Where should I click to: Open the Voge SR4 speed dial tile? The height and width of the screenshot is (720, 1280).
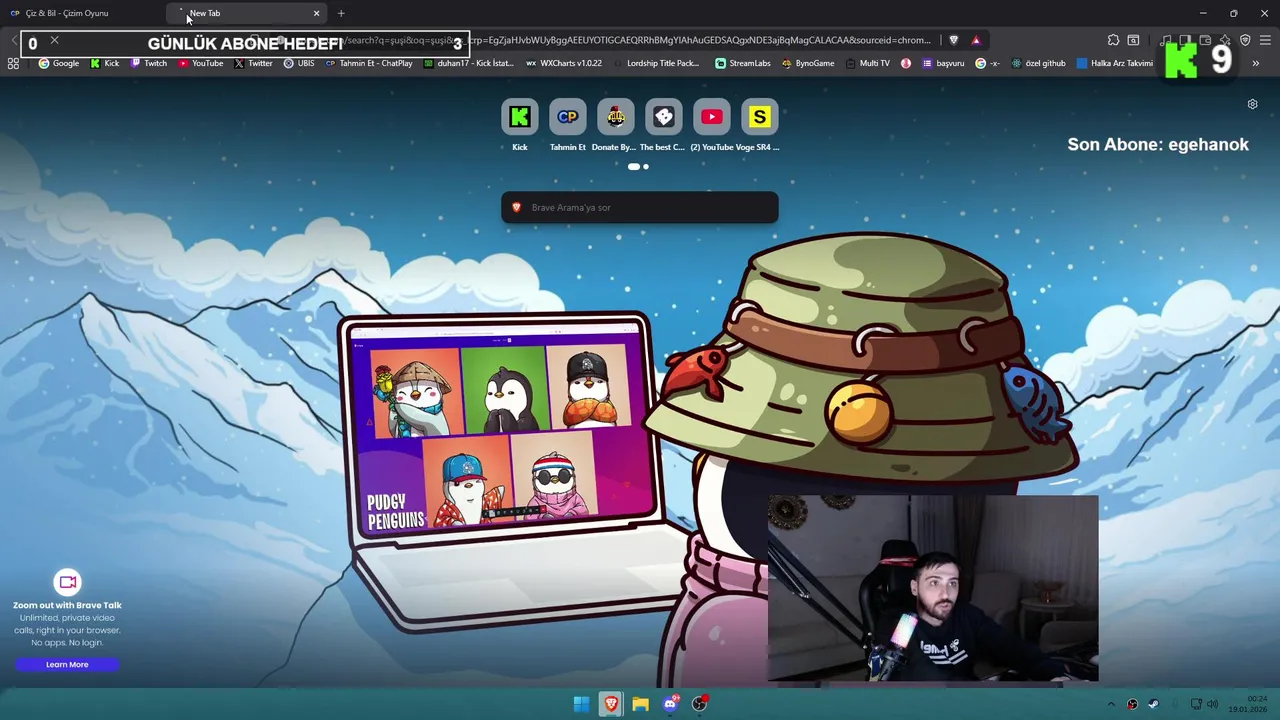coord(759,117)
